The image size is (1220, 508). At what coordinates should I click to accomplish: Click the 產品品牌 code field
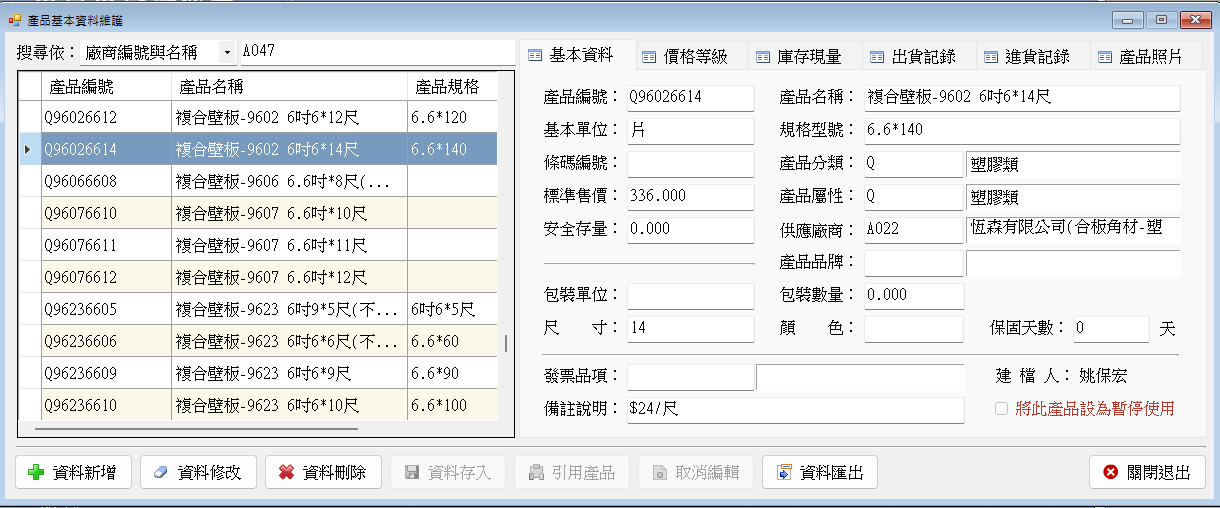pyautogui.click(x=913, y=263)
